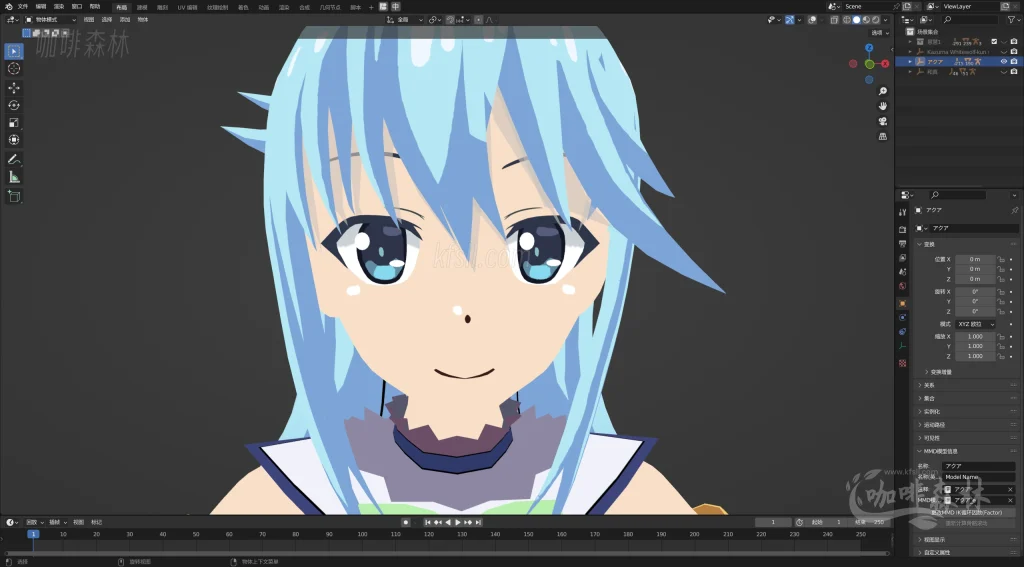Open the Output properties tab
This screenshot has width=1024, height=567.
coord(902,244)
